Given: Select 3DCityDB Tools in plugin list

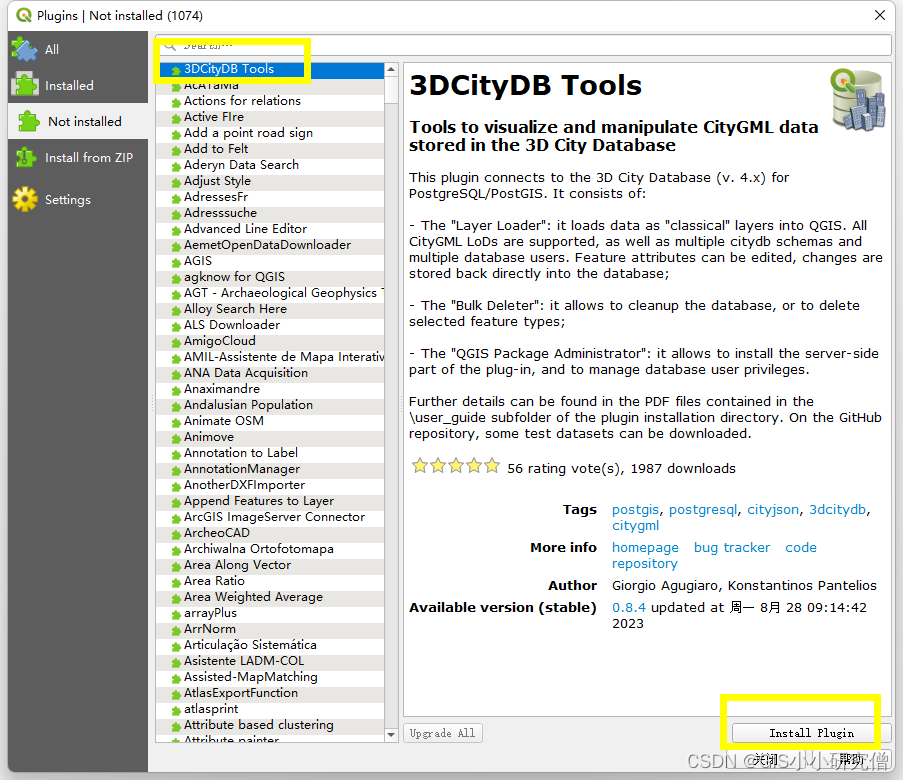Looking at the screenshot, I should tap(270, 69).
